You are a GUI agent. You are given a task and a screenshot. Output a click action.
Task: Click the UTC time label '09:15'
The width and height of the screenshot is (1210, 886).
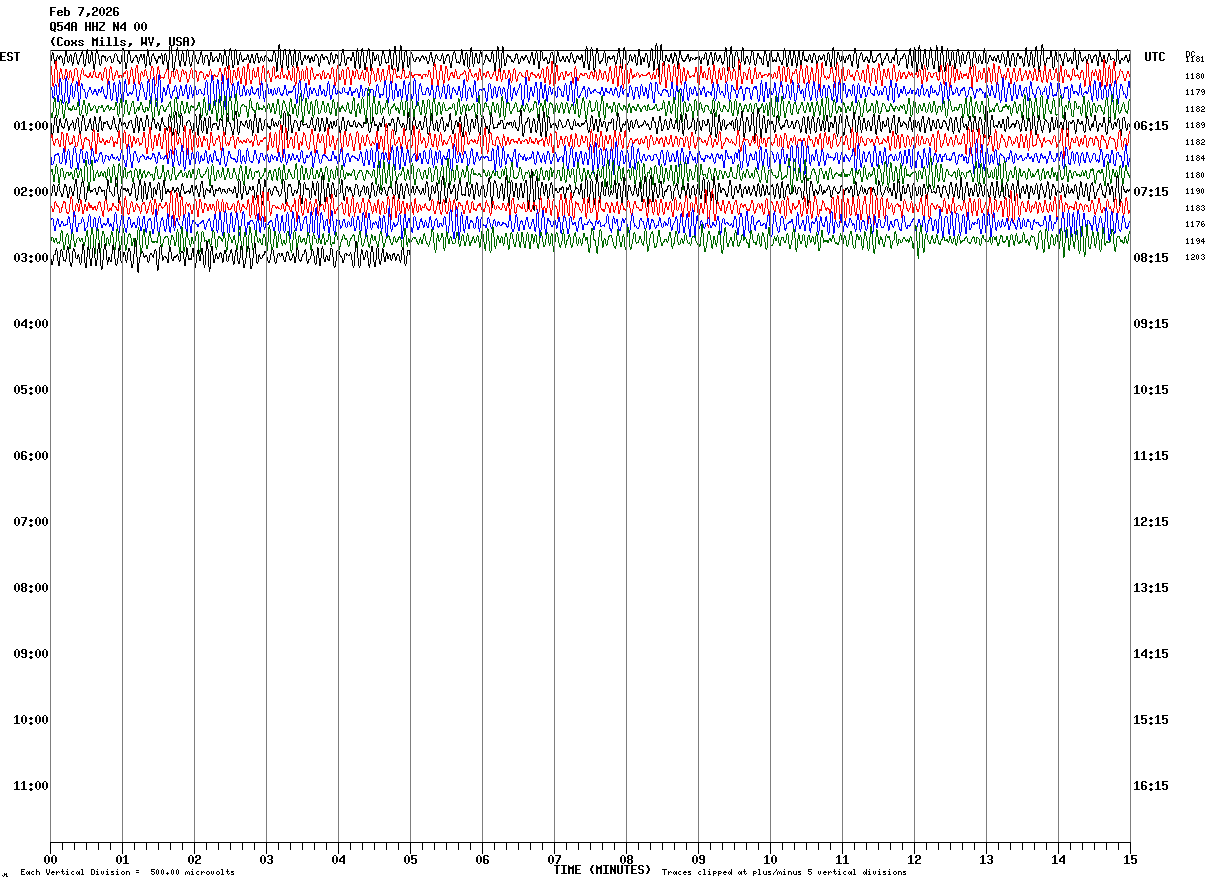click(1151, 324)
